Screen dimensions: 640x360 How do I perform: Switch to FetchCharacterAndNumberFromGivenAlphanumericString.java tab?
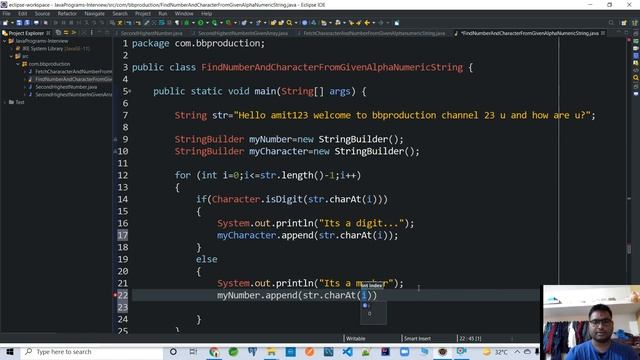[x=373, y=33]
